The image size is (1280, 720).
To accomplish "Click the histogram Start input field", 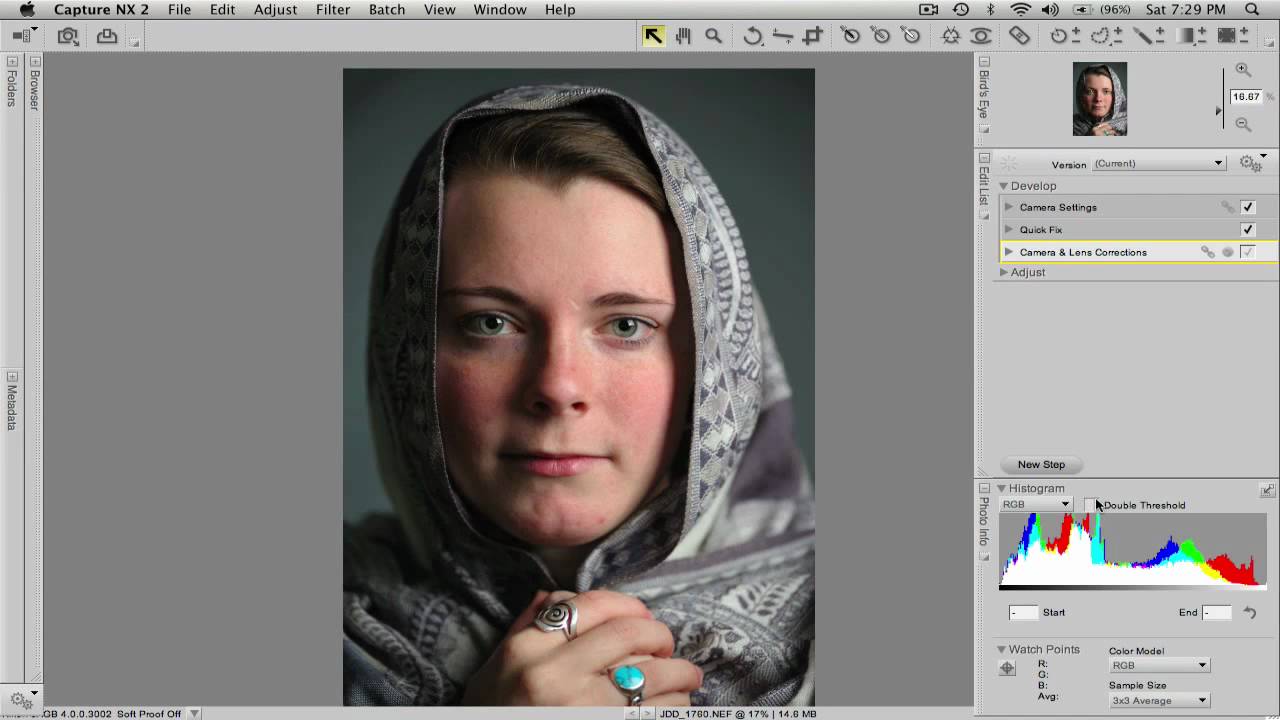I will point(1023,612).
